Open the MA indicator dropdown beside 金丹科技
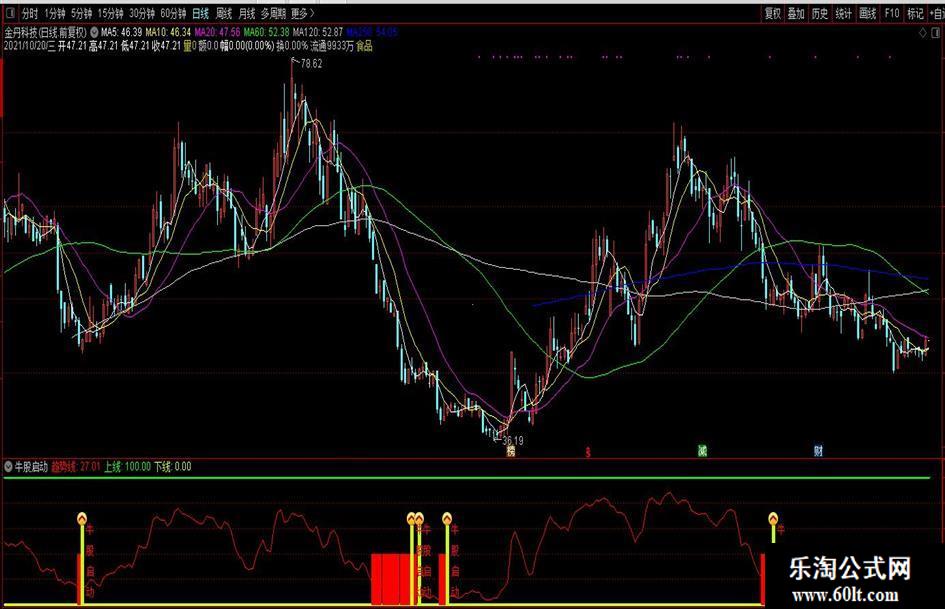 point(94,32)
